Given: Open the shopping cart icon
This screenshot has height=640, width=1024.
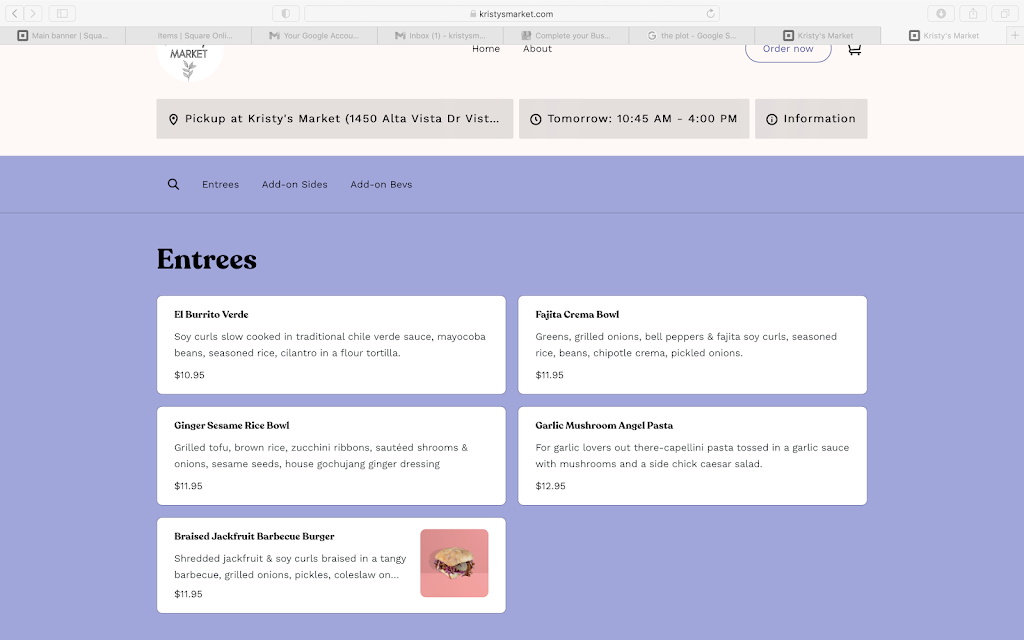Looking at the screenshot, I should (x=854, y=49).
